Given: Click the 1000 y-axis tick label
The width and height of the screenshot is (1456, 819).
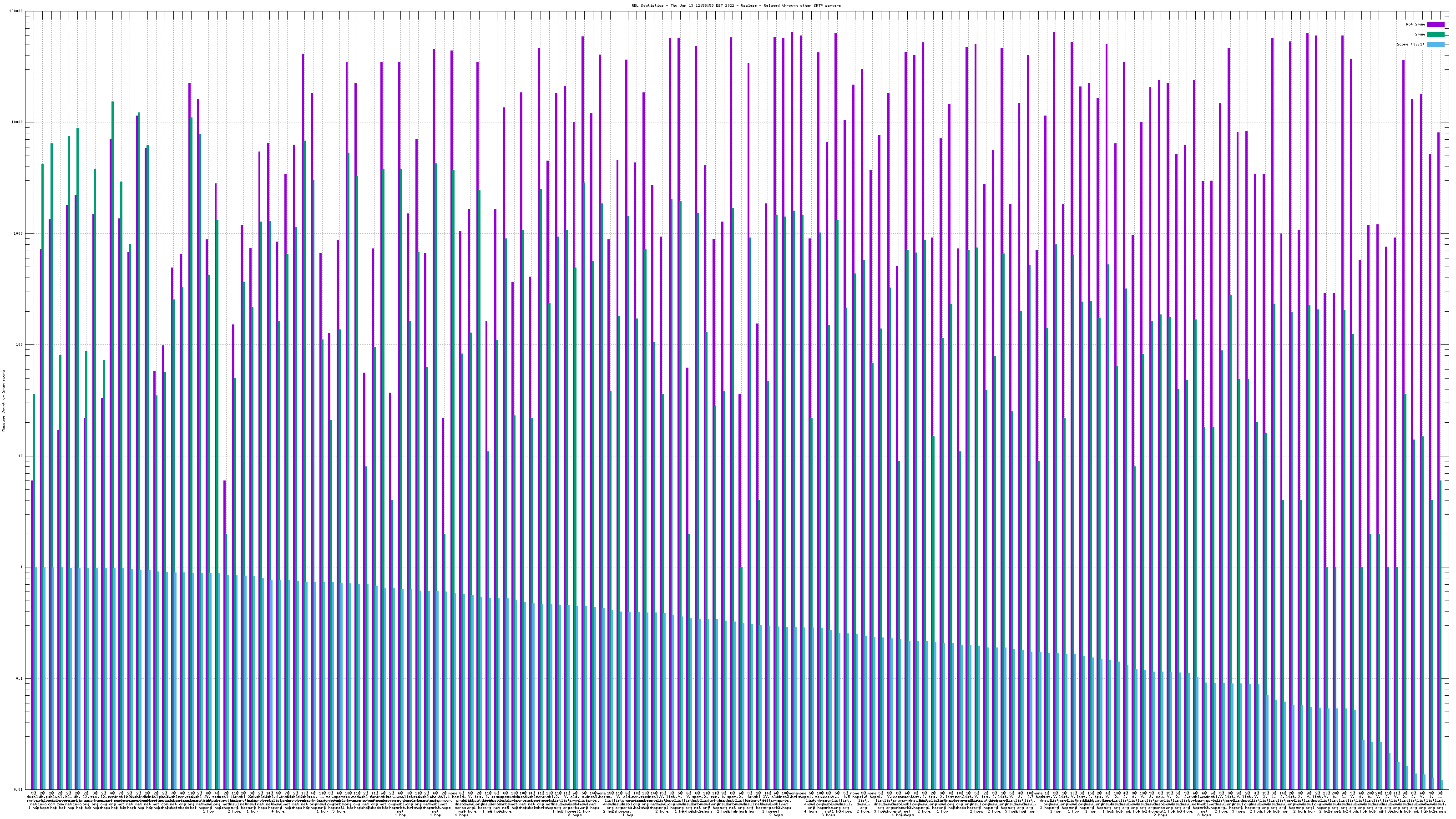Looking at the screenshot, I should pyautogui.click(x=19, y=233).
